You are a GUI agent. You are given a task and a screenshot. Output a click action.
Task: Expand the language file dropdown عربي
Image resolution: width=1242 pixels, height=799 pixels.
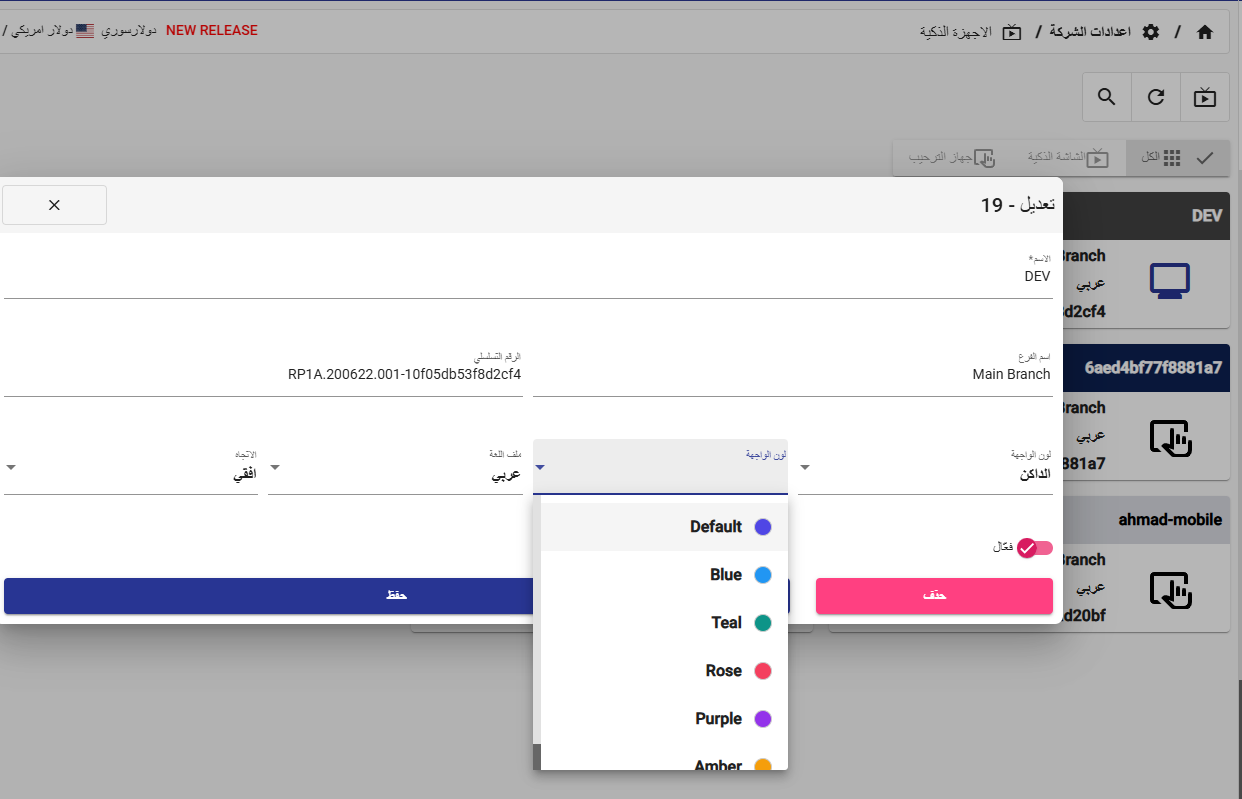(395, 468)
